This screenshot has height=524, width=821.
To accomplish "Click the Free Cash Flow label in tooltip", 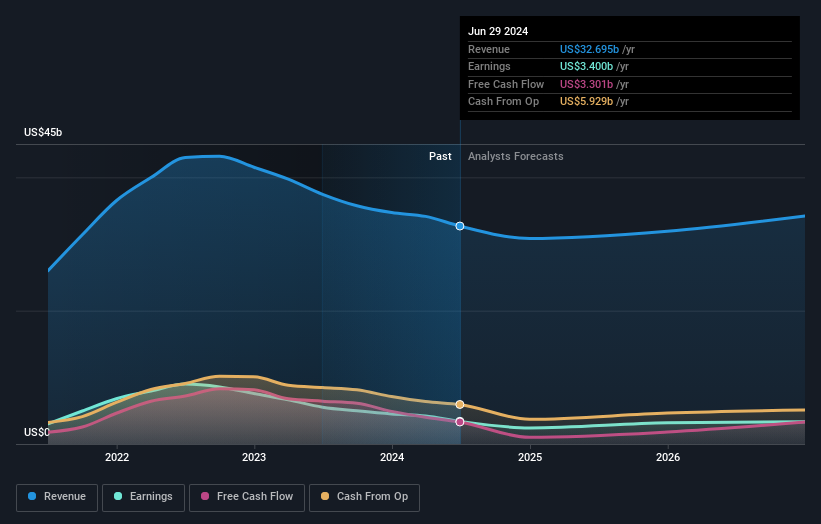I will [506, 84].
